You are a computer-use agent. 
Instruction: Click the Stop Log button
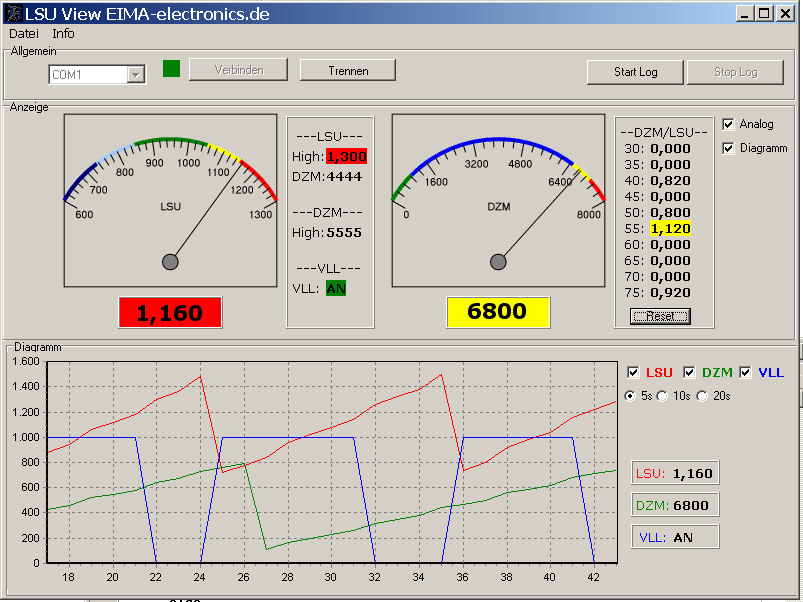[735, 72]
